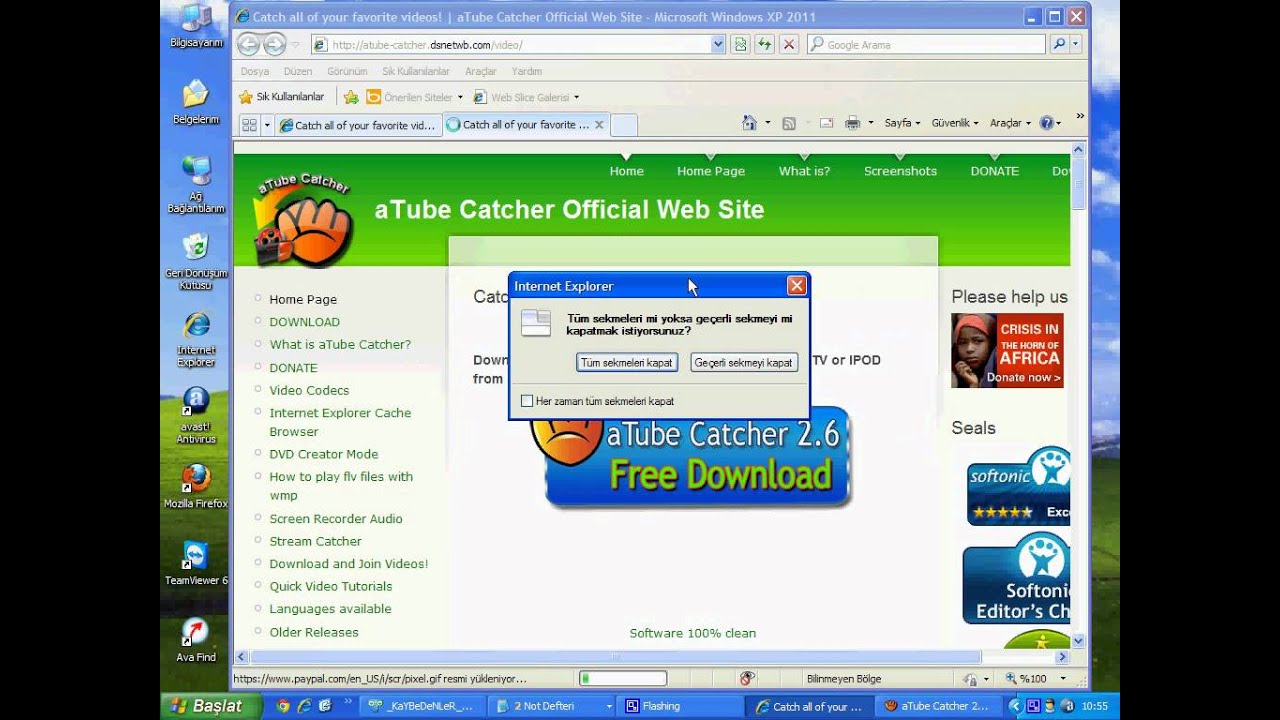Open the address bar URL dropdown
The width and height of the screenshot is (1280, 720).
point(718,44)
